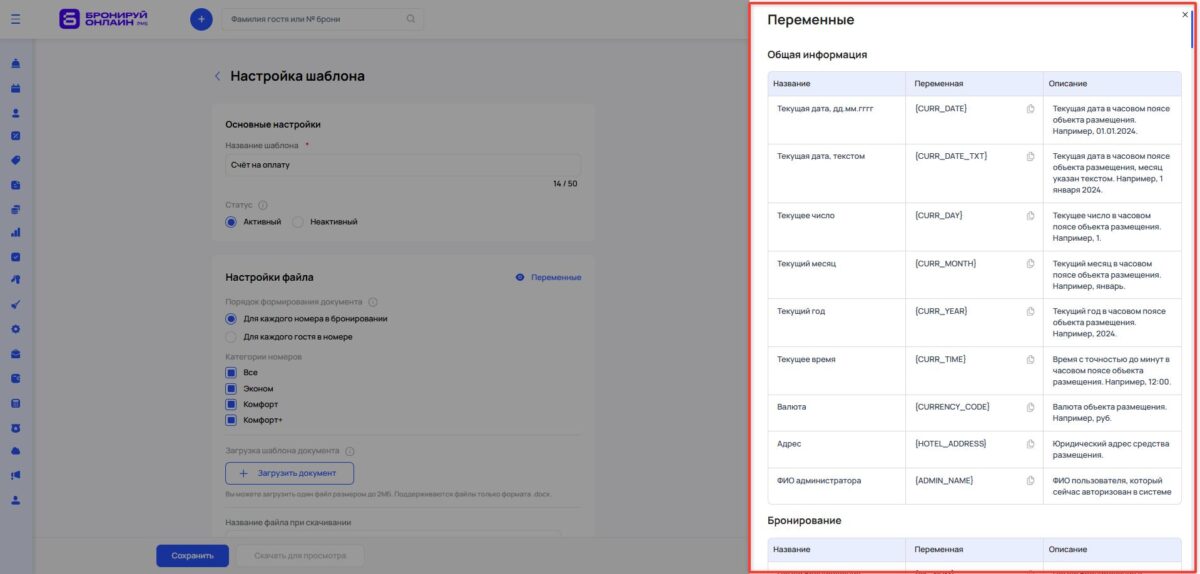
Task: Copy the {CURR_DATE} variable
Action: (1030, 108)
